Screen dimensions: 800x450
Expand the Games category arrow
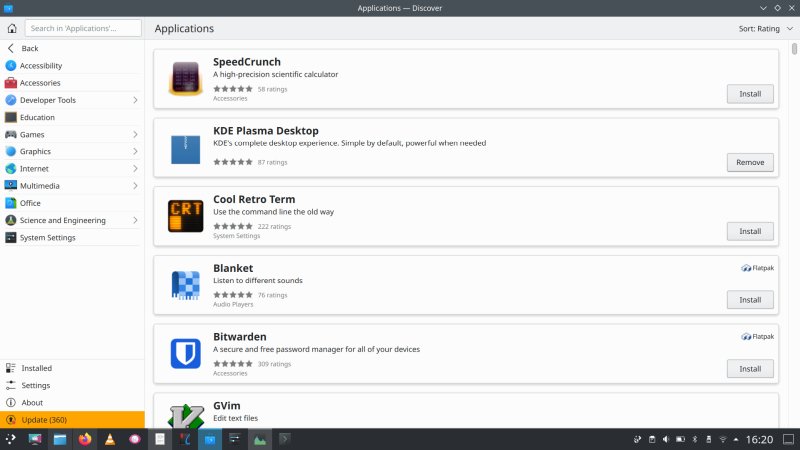tap(135, 134)
